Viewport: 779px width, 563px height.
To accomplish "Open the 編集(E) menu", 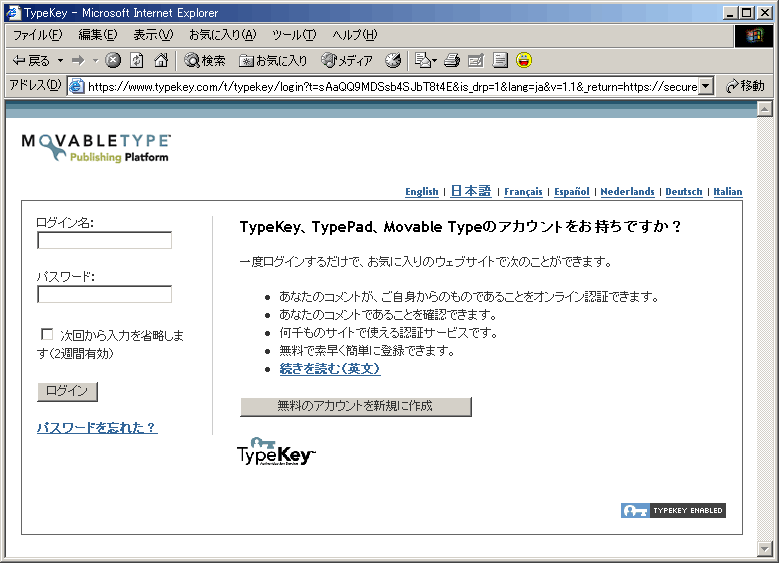I will coord(98,35).
